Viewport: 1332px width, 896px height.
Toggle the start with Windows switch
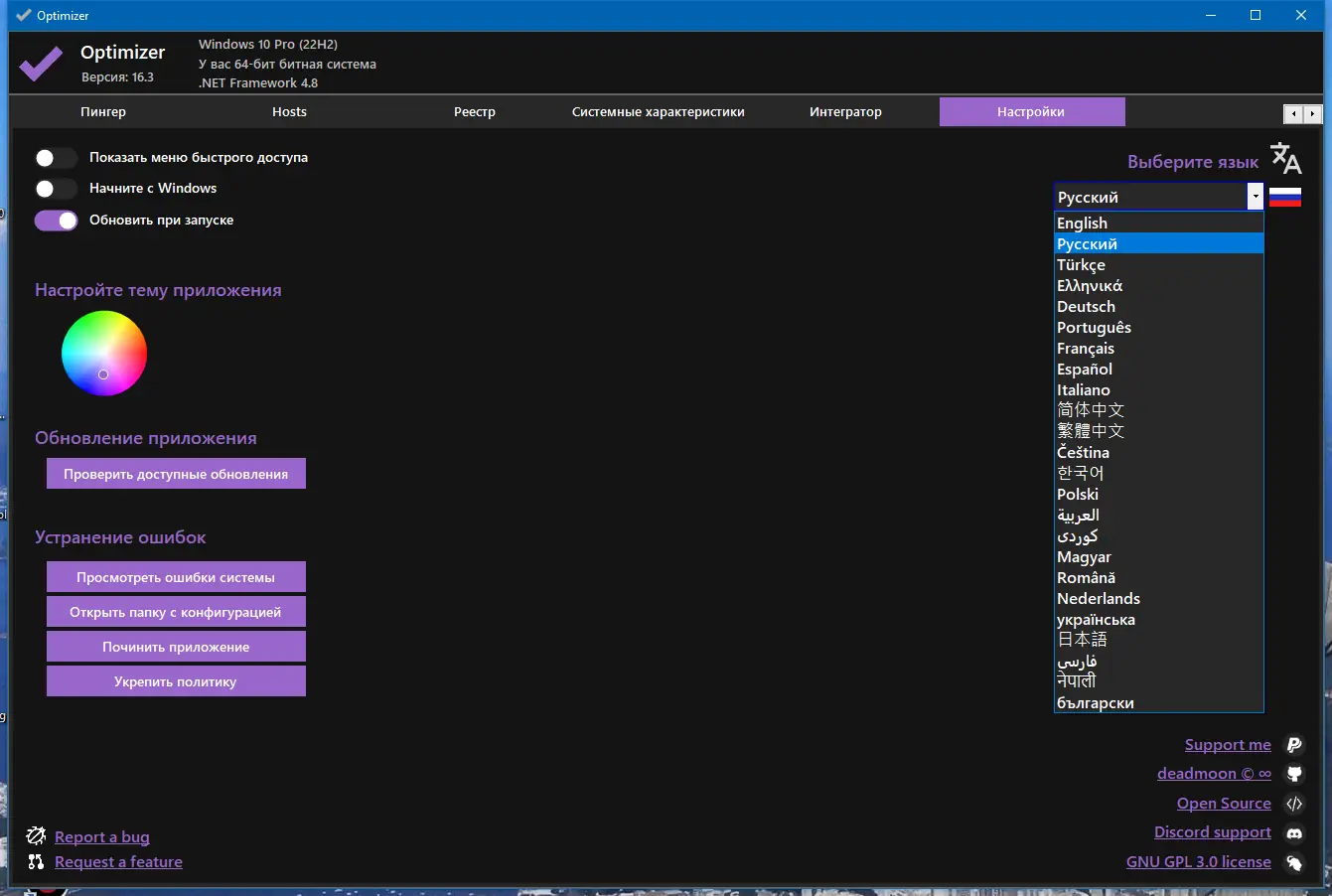pos(56,189)
